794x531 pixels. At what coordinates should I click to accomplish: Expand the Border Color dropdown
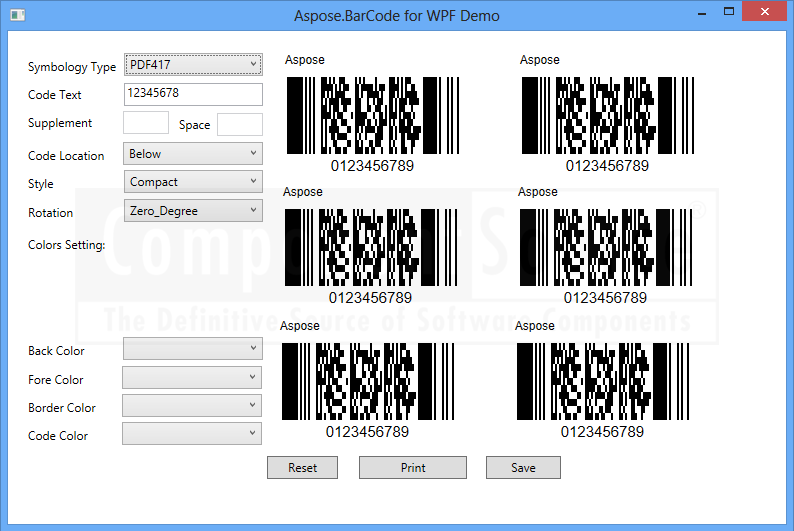(192, 405)
